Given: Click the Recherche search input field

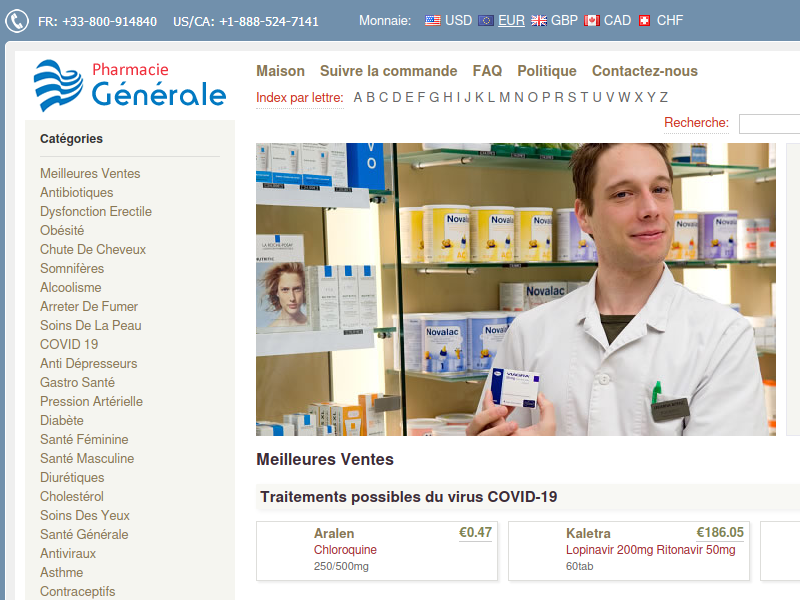Looking at the screenshot, I should (768, 123).
